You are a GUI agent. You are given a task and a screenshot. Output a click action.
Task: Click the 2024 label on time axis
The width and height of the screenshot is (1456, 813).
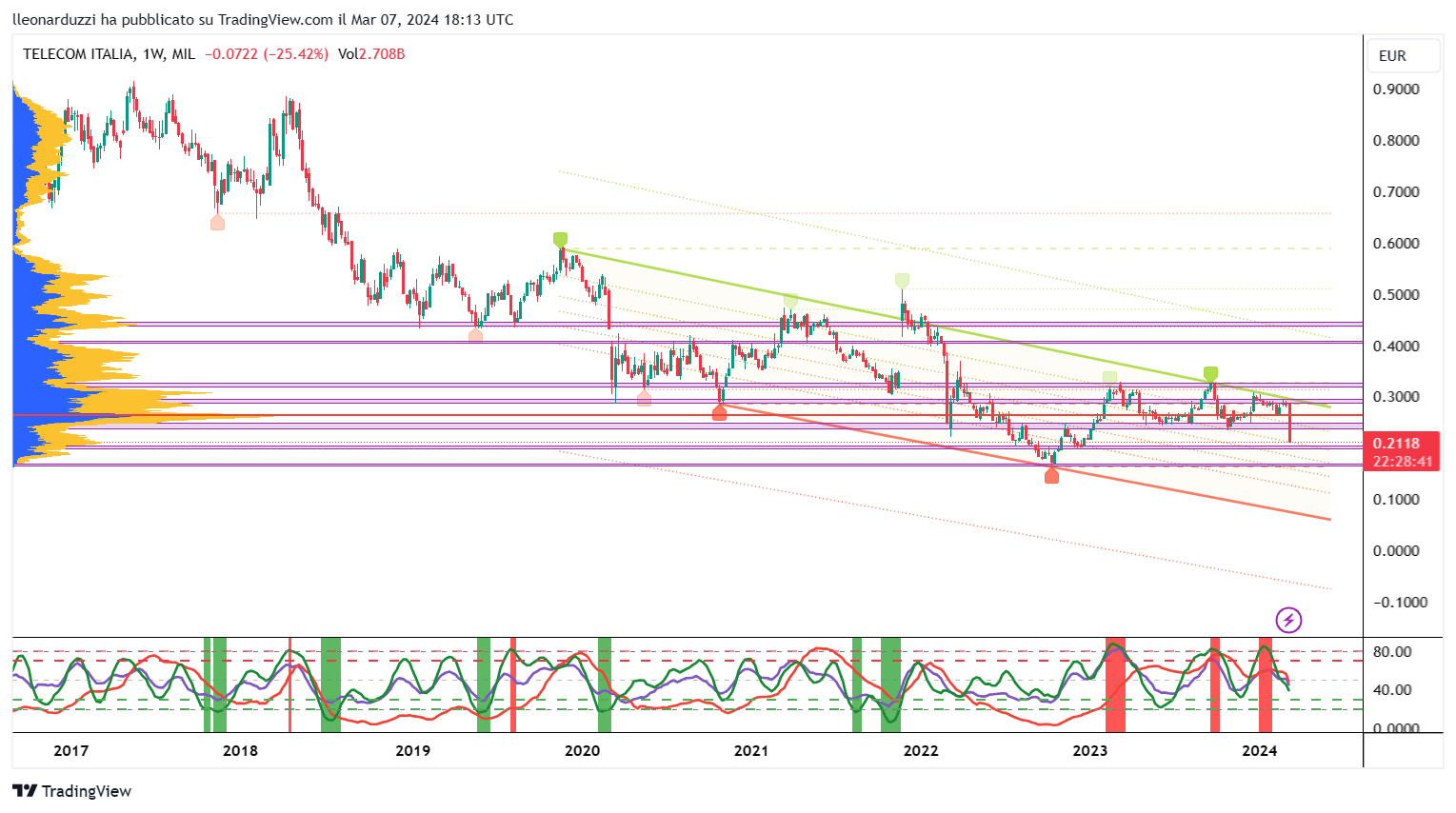coord(1260,751)
